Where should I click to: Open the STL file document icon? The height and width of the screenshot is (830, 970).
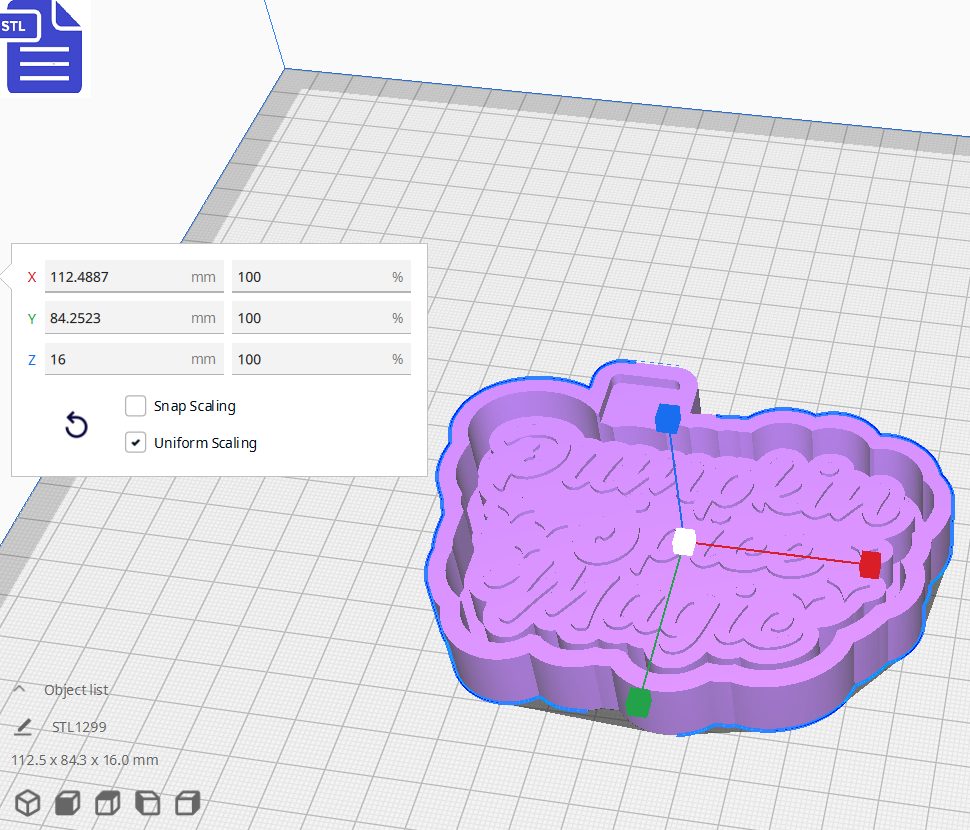point(44,46)
